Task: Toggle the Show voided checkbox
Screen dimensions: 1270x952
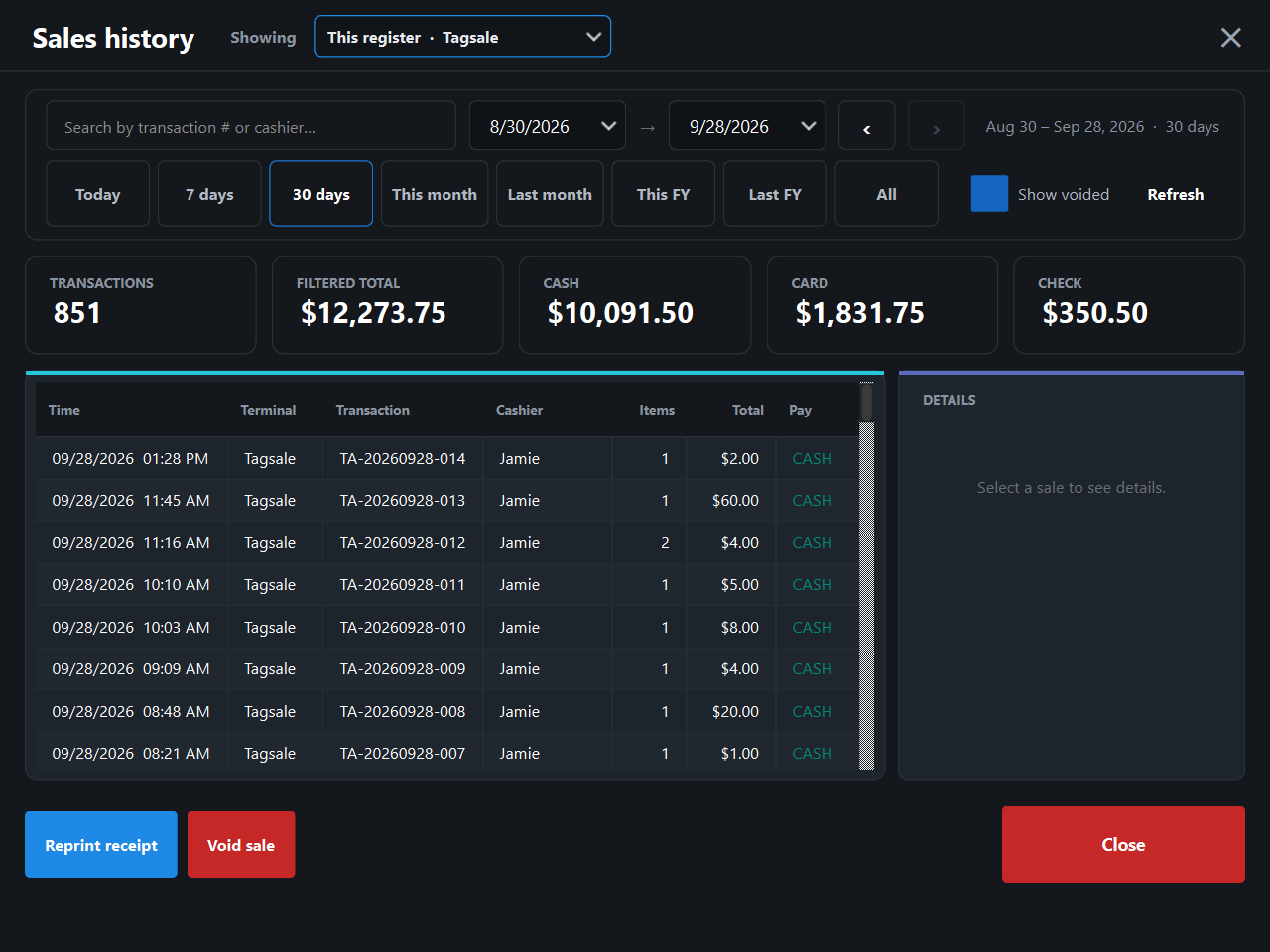Action: point(989,193)
